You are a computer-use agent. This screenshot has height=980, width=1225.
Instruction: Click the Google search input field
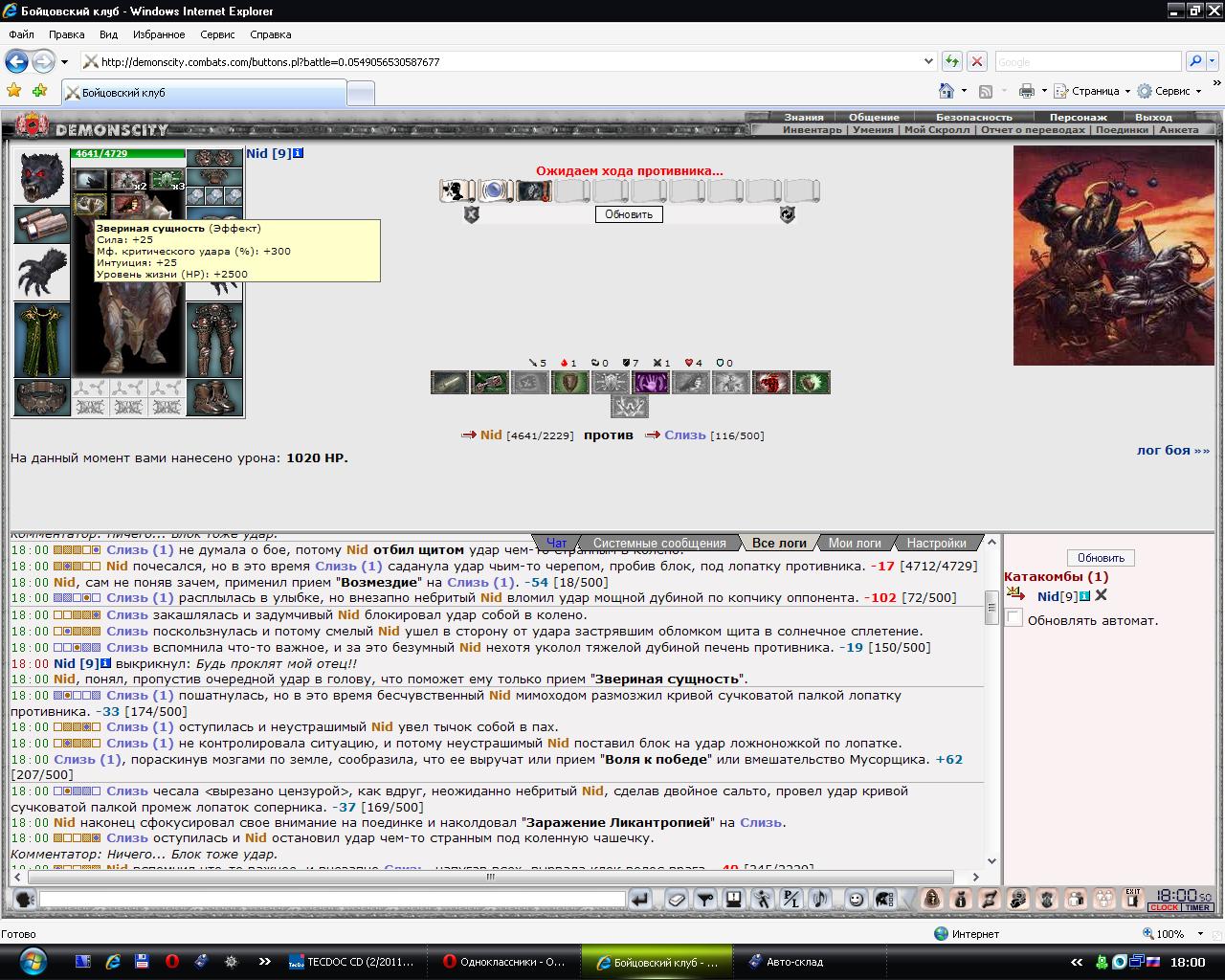1088,61
